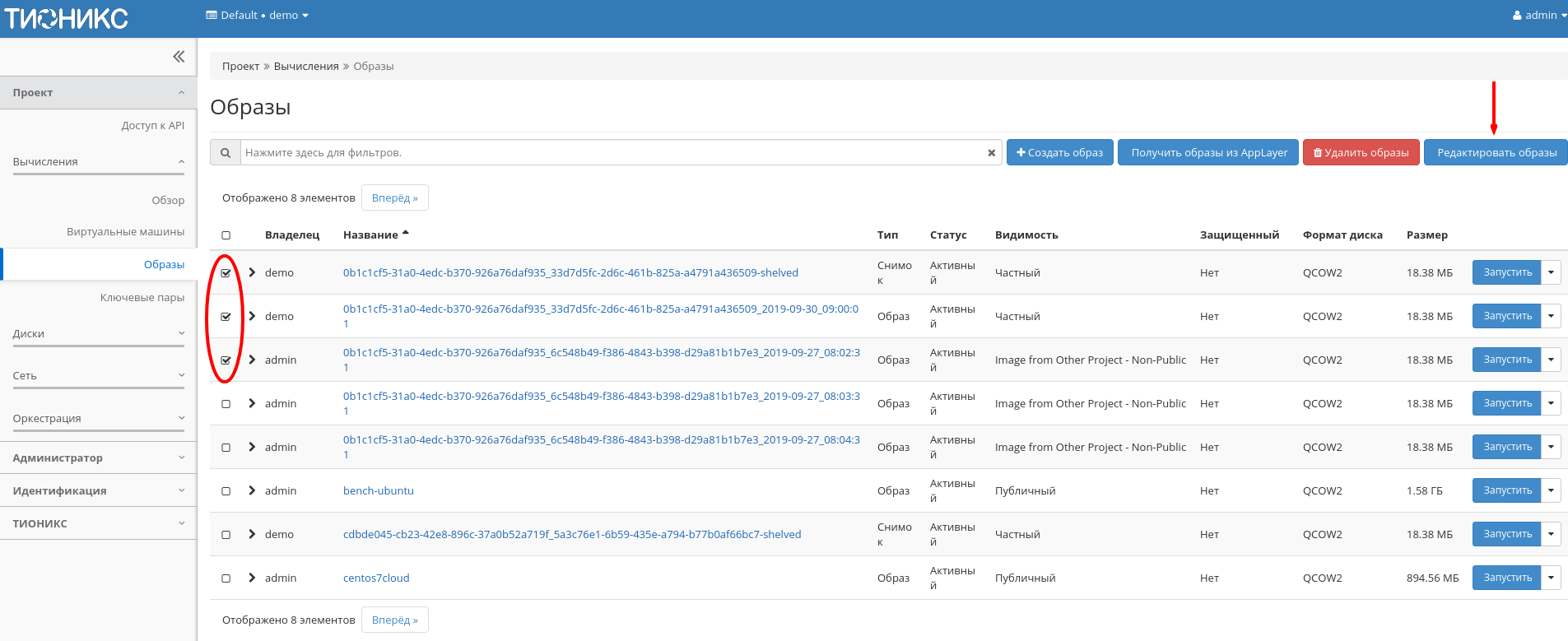Open the Default • demo project dropdown
Viewport: 1568px width, 641px height.
pyautogui.click(x=257, y=15)
